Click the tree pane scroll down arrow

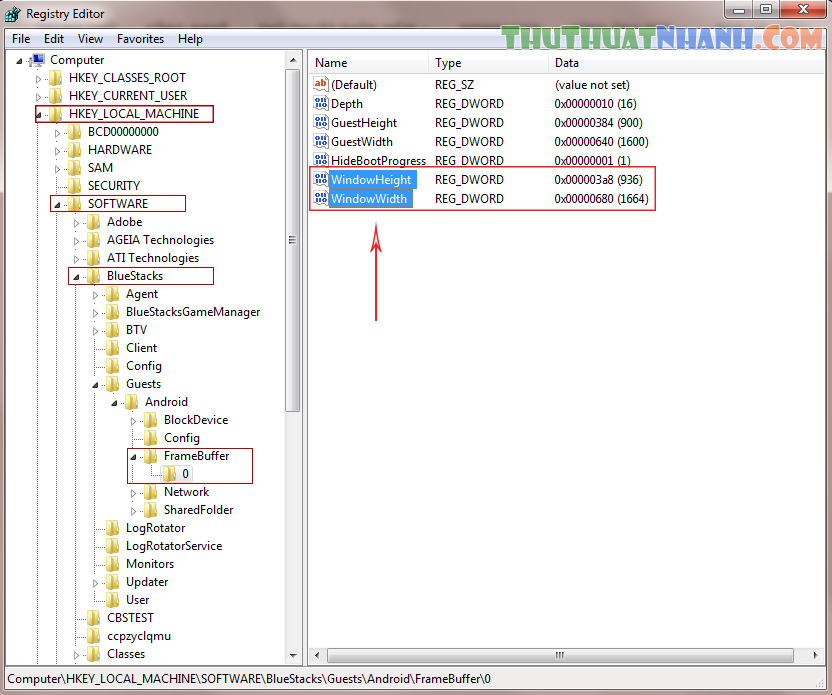[293, 656]
